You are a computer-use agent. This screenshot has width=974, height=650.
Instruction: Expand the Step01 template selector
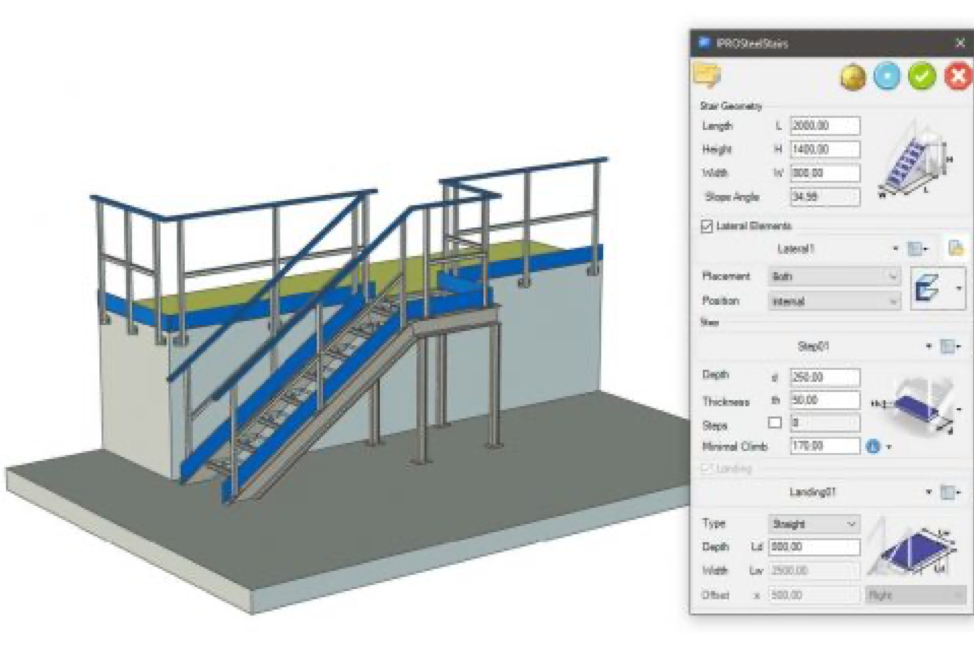click(929, 346)
